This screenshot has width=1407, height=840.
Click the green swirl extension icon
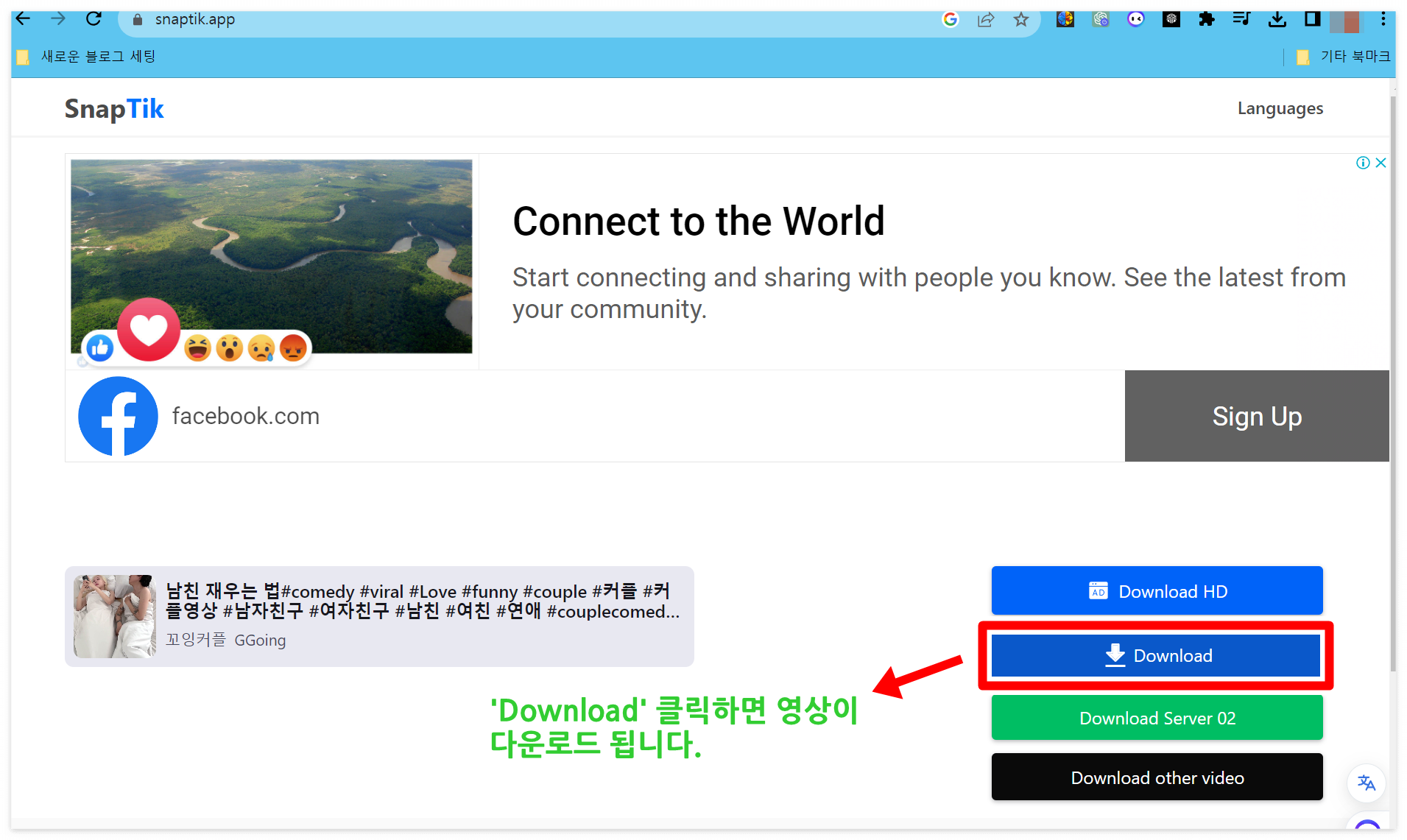(x=1101, y=19)
